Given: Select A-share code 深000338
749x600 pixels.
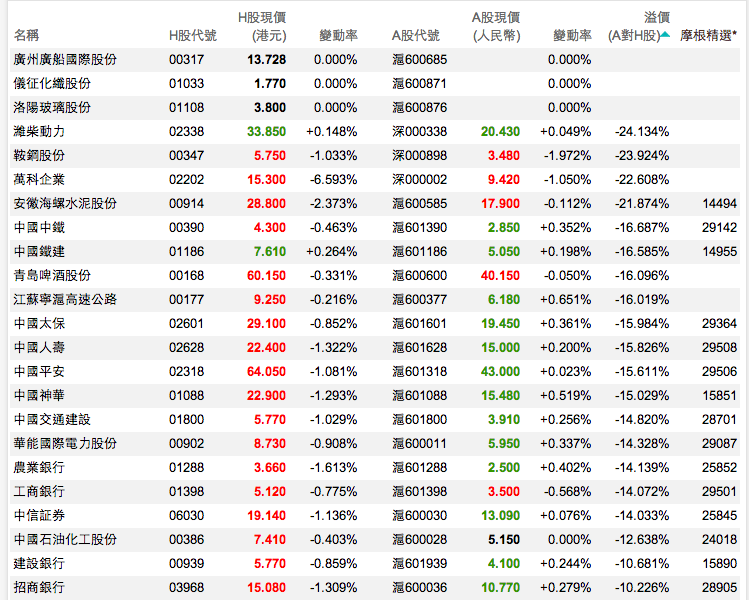Looking at the screenshot, I should (419, 131).
